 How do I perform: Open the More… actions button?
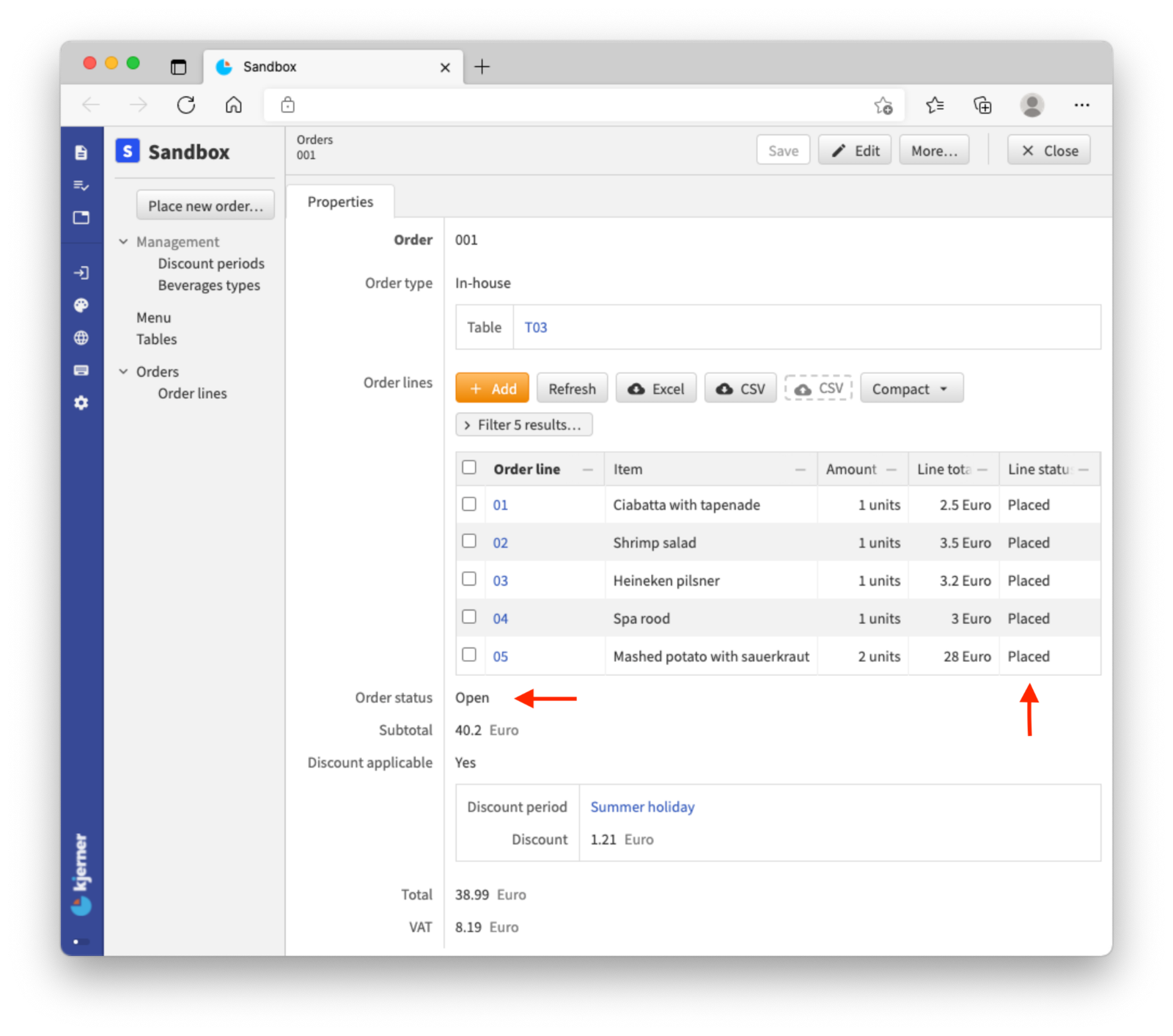pyautogui.click(x=934, y=150)
